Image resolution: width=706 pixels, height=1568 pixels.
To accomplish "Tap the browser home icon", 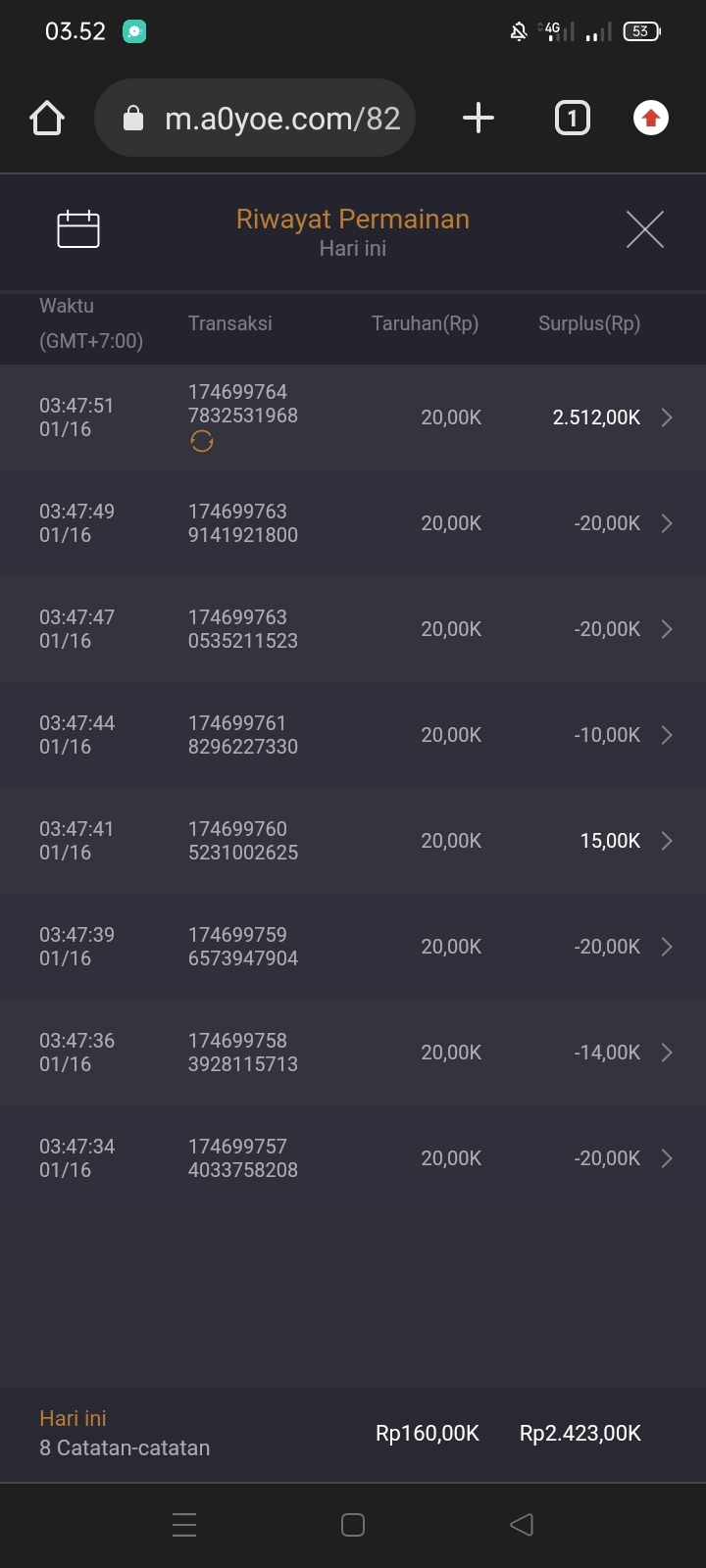I will point(47,119).
